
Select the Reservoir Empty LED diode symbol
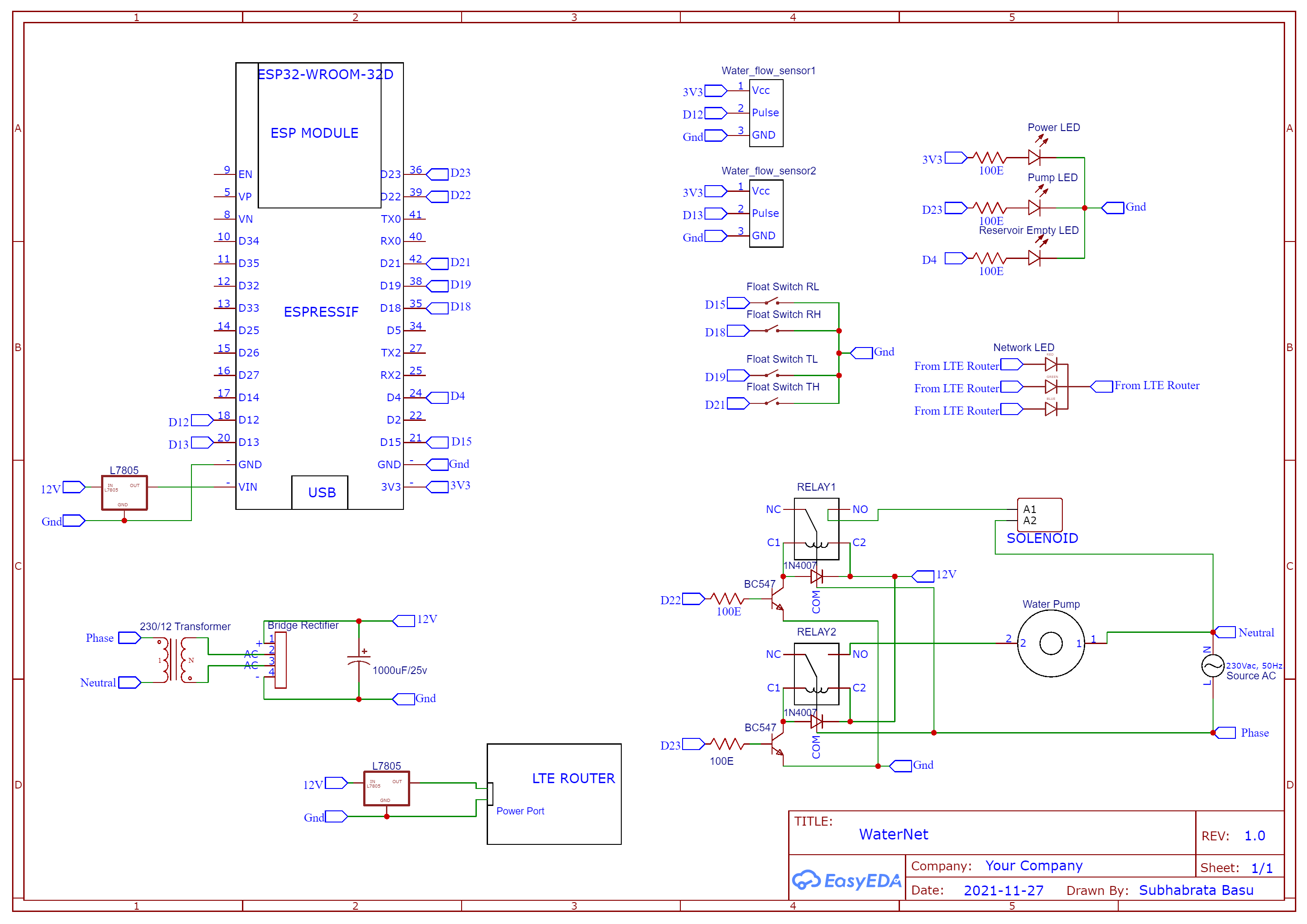tap(1034, 258)
